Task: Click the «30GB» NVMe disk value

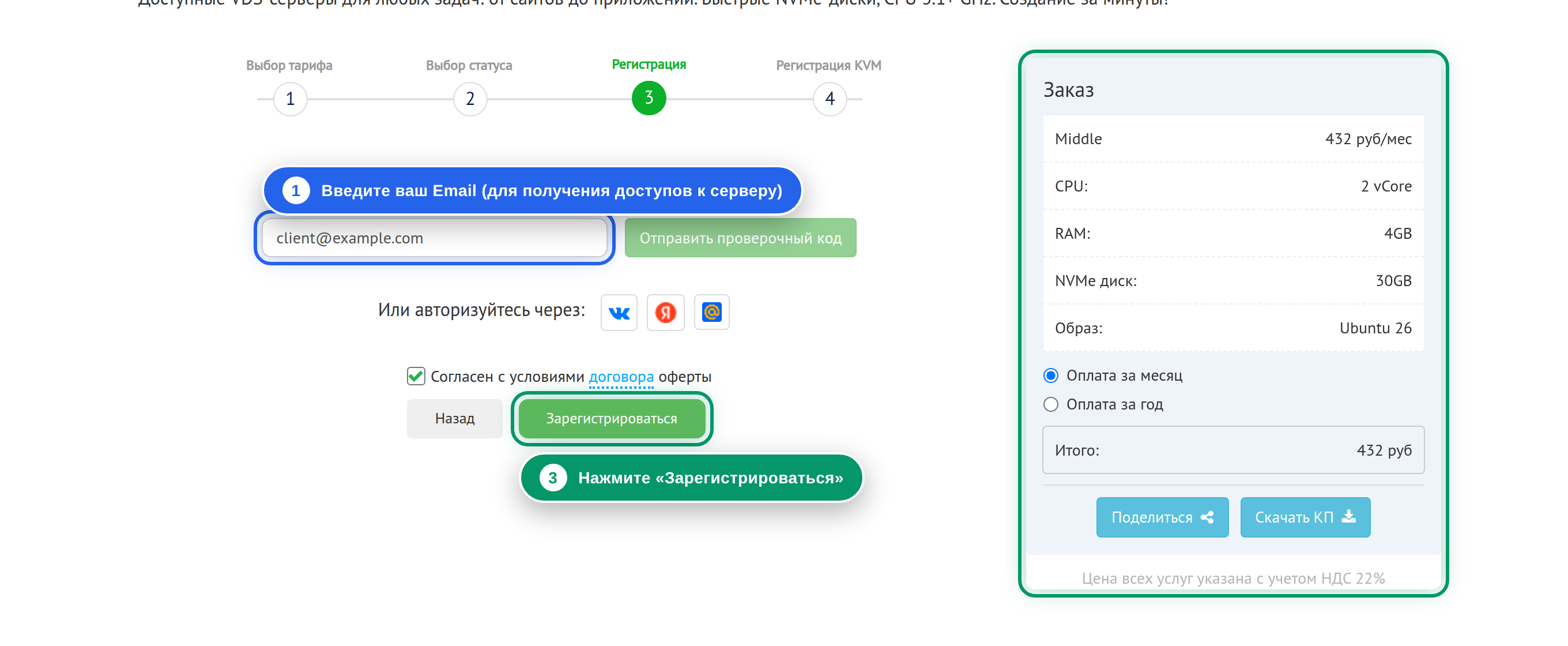Action: click(1393, 281)
